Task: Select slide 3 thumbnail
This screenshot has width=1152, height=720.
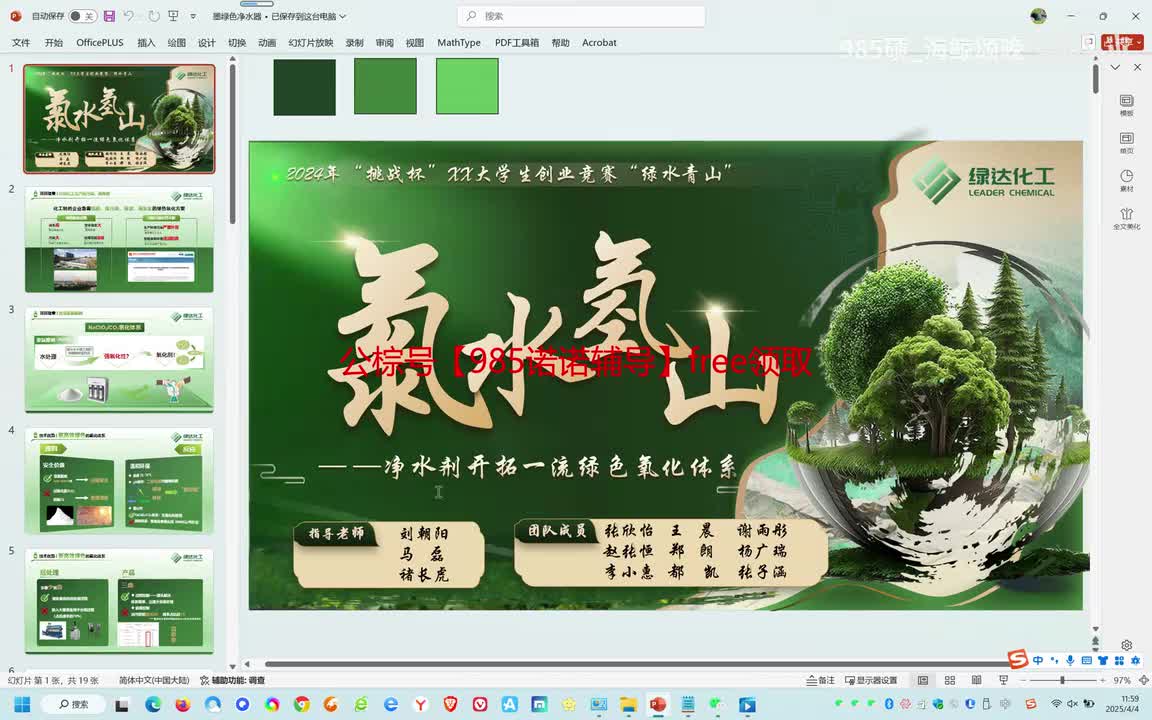Action: [x=119, y=360]
